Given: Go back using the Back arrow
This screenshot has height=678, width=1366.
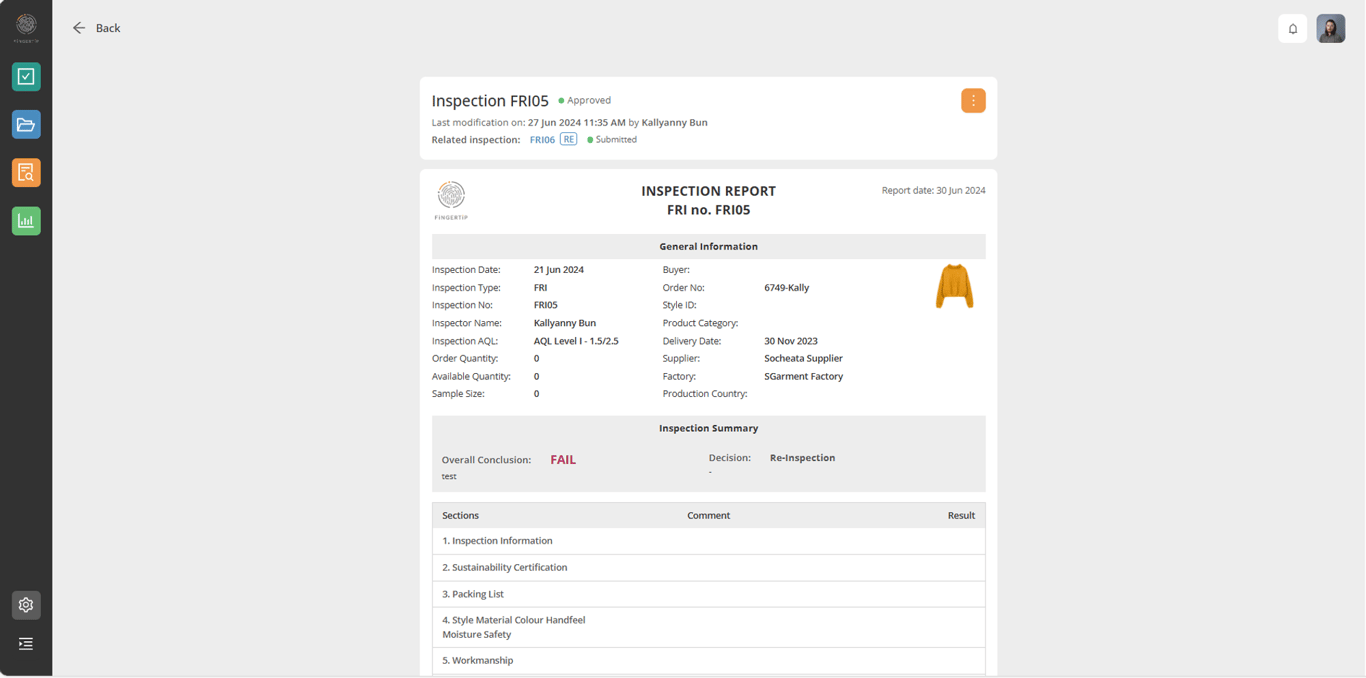Looking at the screenshot, I should [x=96, y=28].
